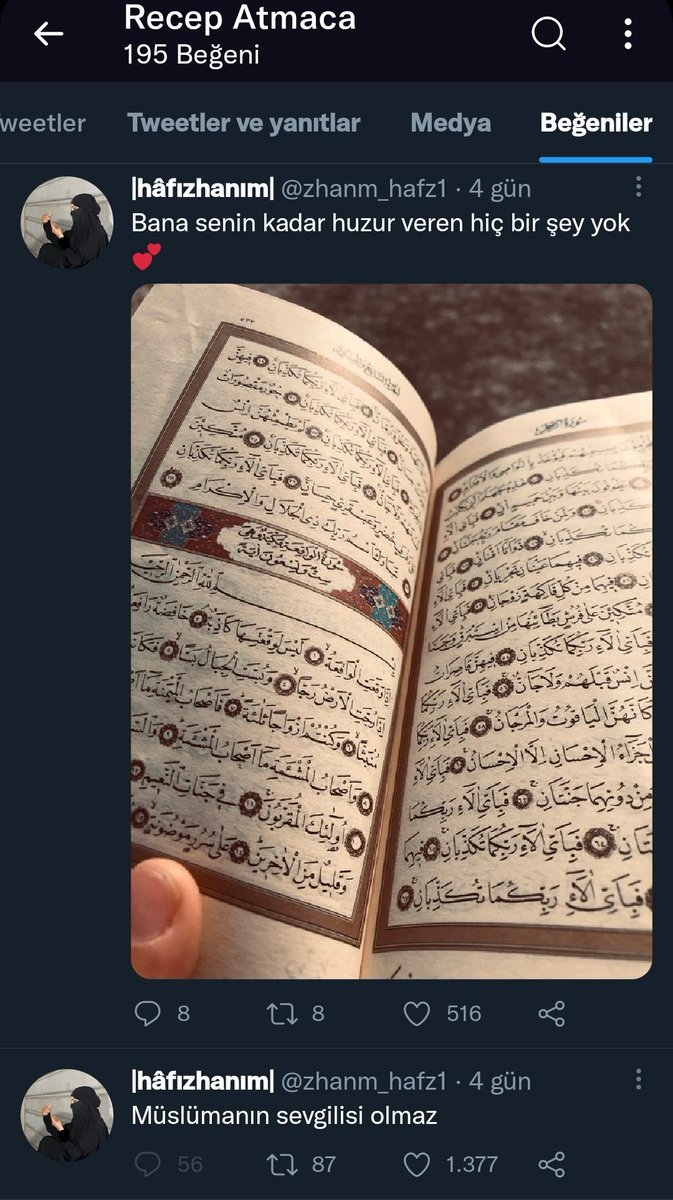Open the profile's three-dot overflow menu
This screenshot has height=1200, width=673.
click(x=628, y=35)
